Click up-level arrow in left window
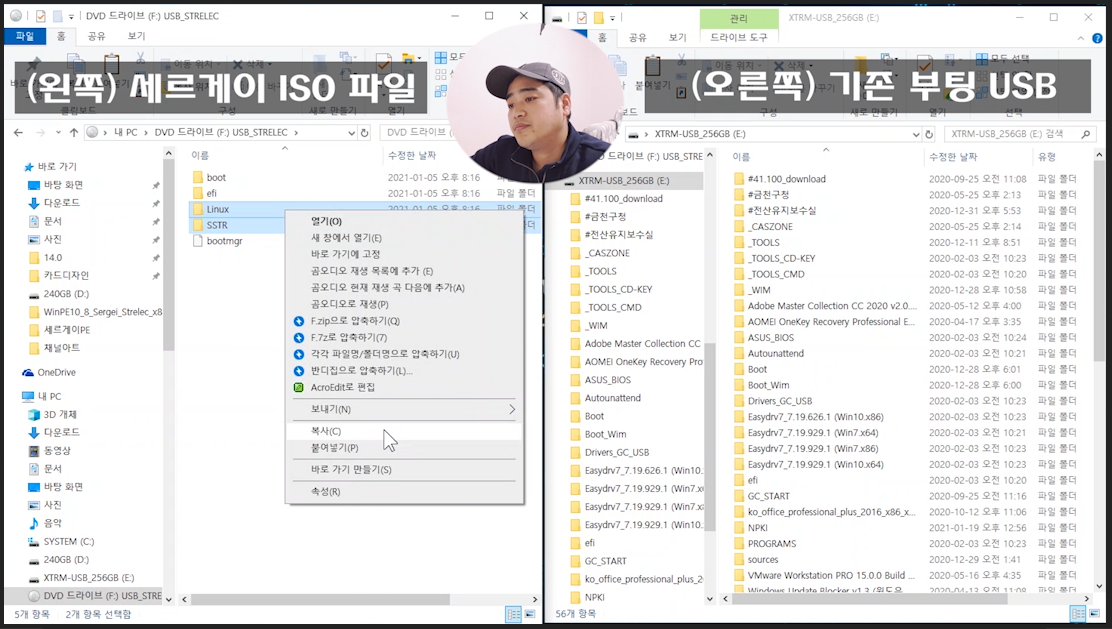The image size is (1112, 629). pyautogui.click(x=74, y=133)
